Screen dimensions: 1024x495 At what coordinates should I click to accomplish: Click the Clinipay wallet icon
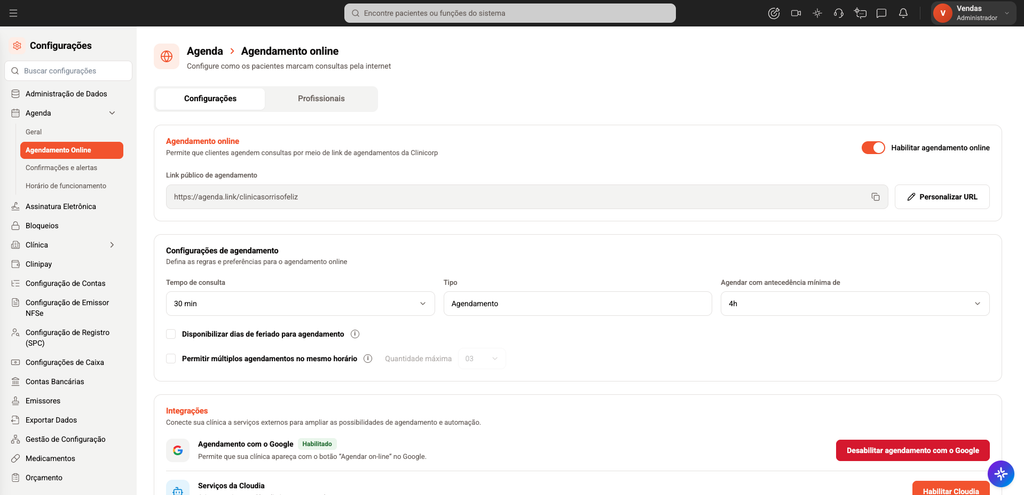[15, 264]
